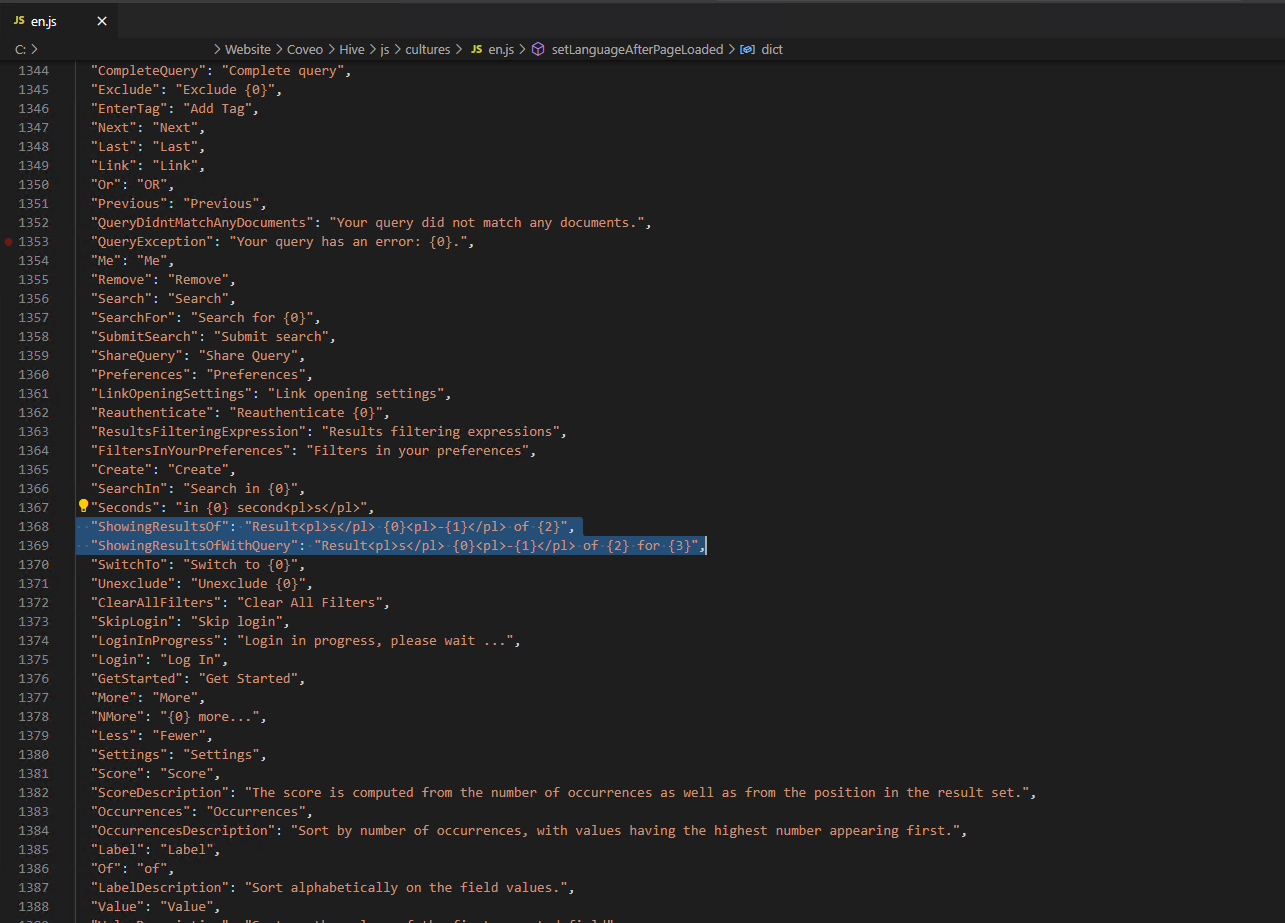The height and width of the screenshot is (923, 1285).
Task: Click the "OccurrencesDescription" key
Action: pos(184,831)
